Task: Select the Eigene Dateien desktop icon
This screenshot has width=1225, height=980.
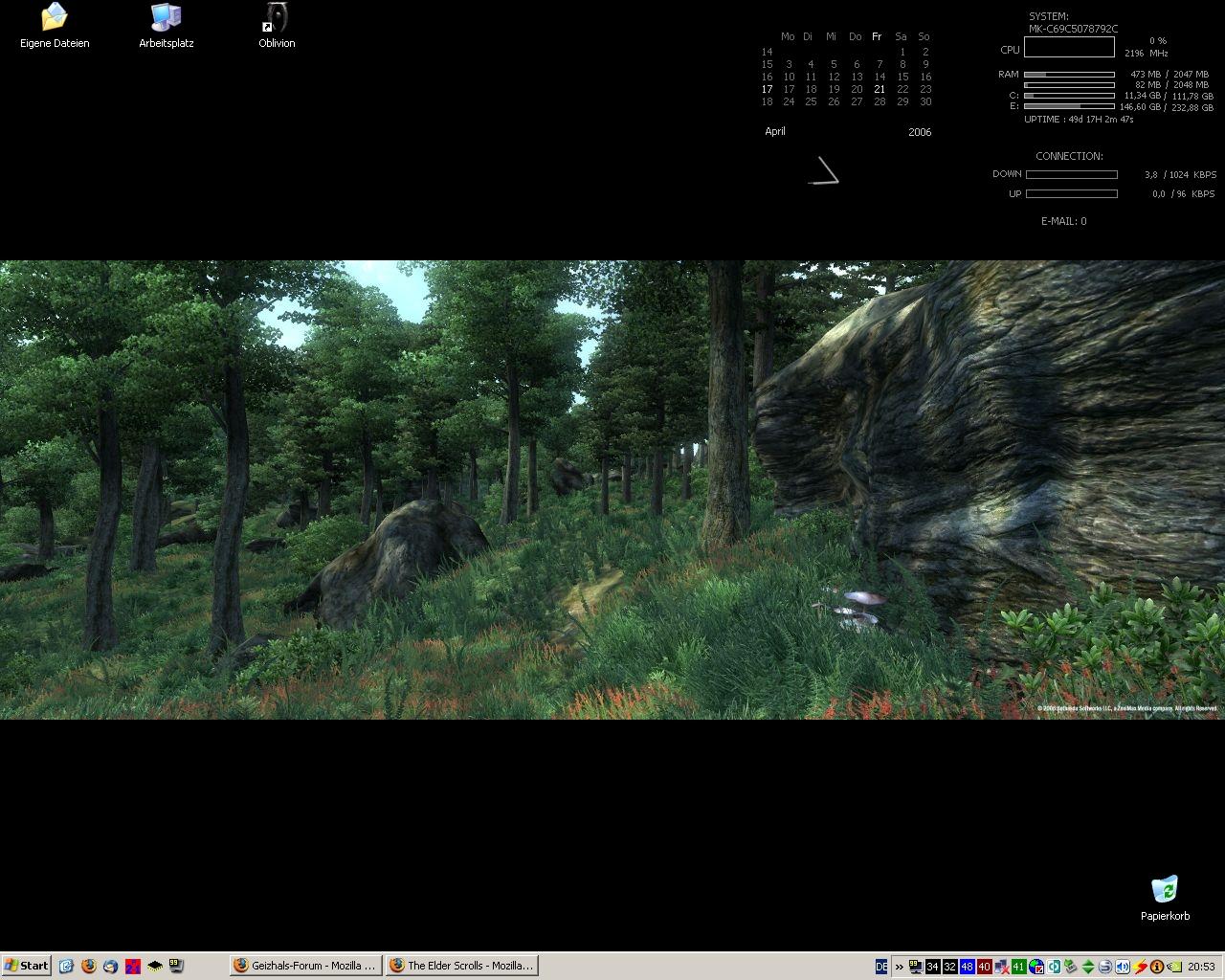Action: 55,26
